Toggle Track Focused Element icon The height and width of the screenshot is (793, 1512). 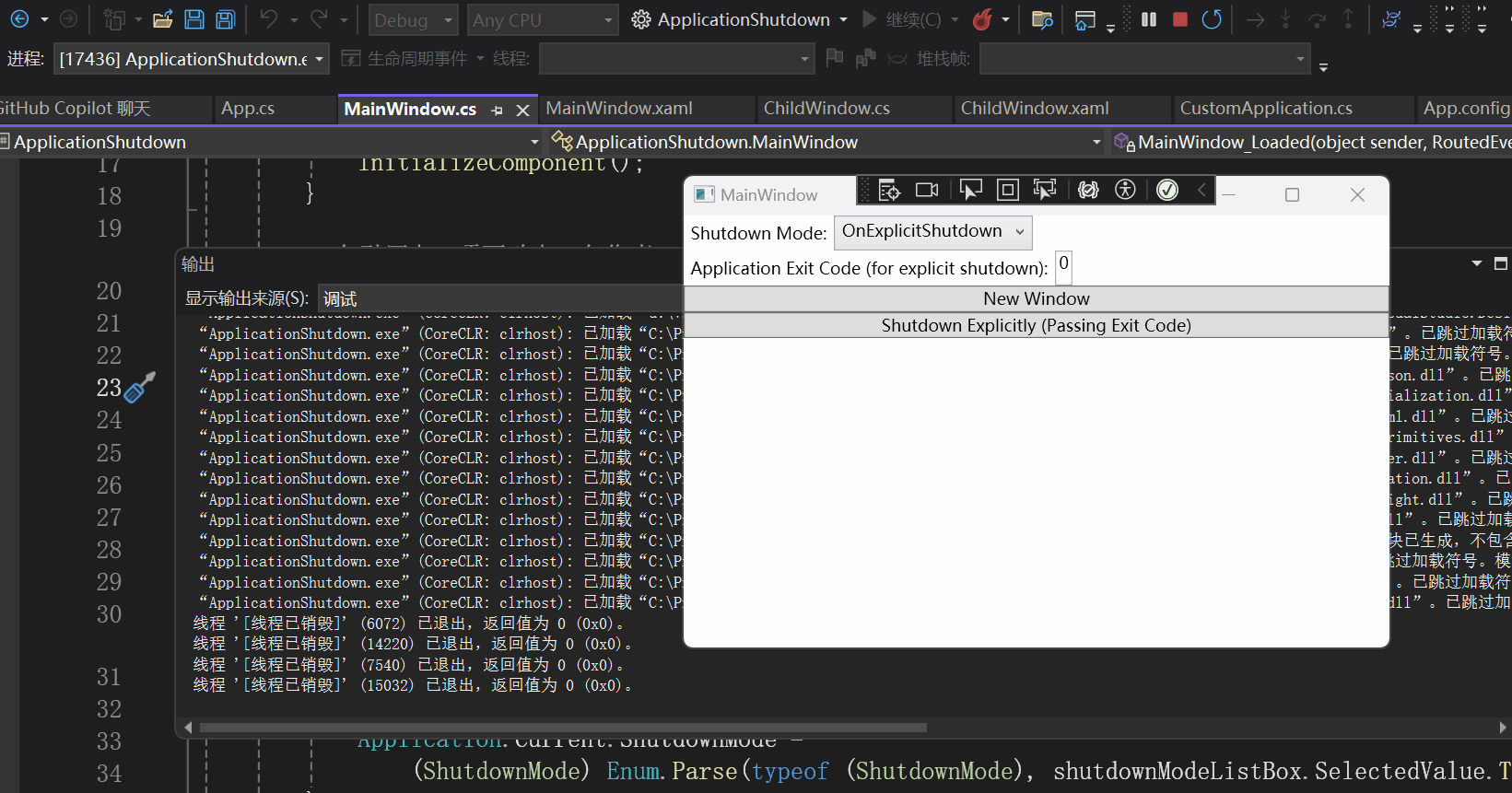coord(1045,190)
